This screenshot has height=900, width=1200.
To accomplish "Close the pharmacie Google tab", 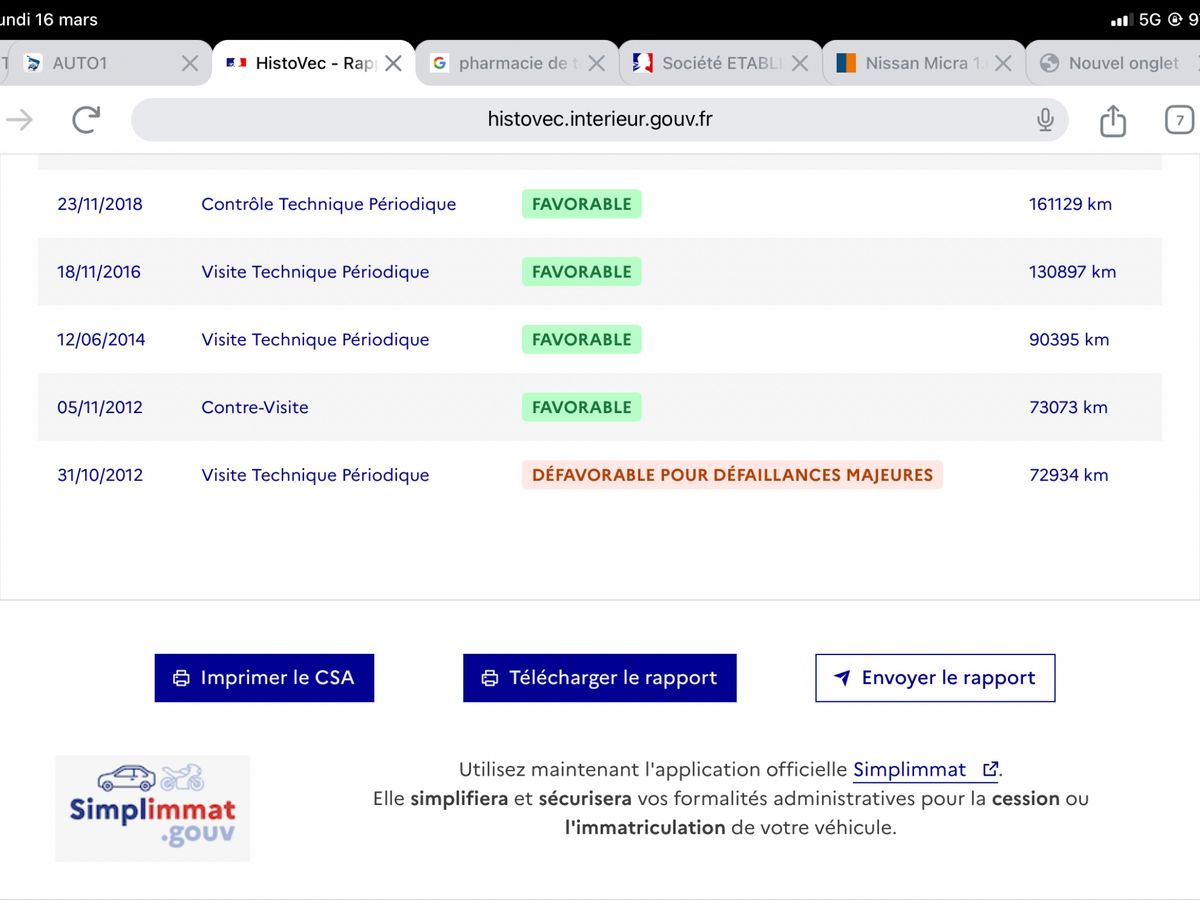I will point(597,63).
